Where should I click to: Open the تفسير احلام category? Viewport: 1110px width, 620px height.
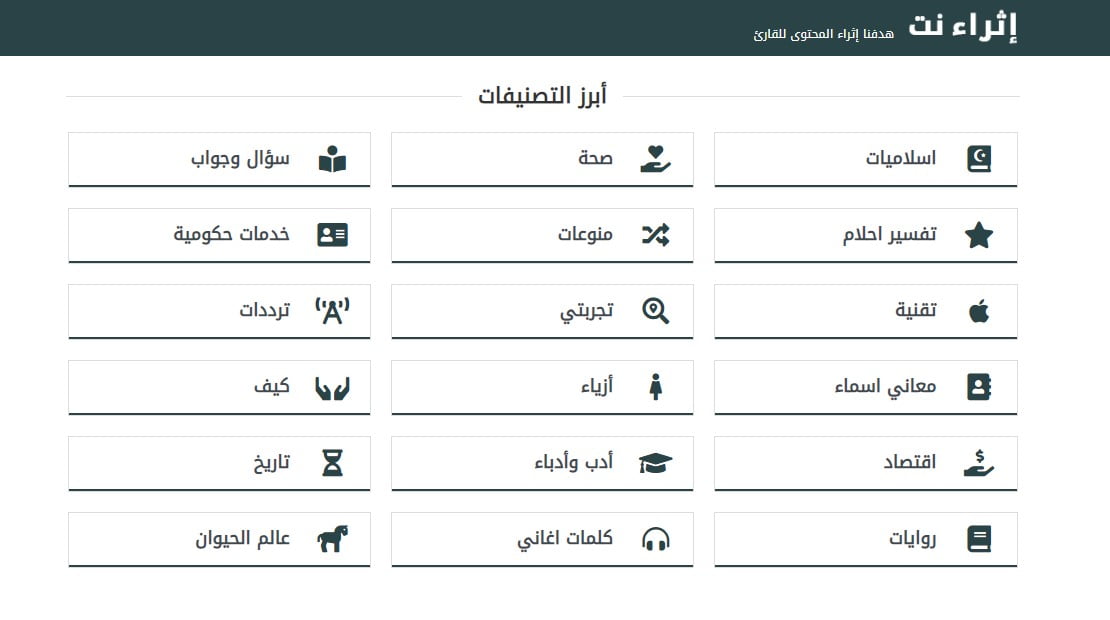(866, 235)
